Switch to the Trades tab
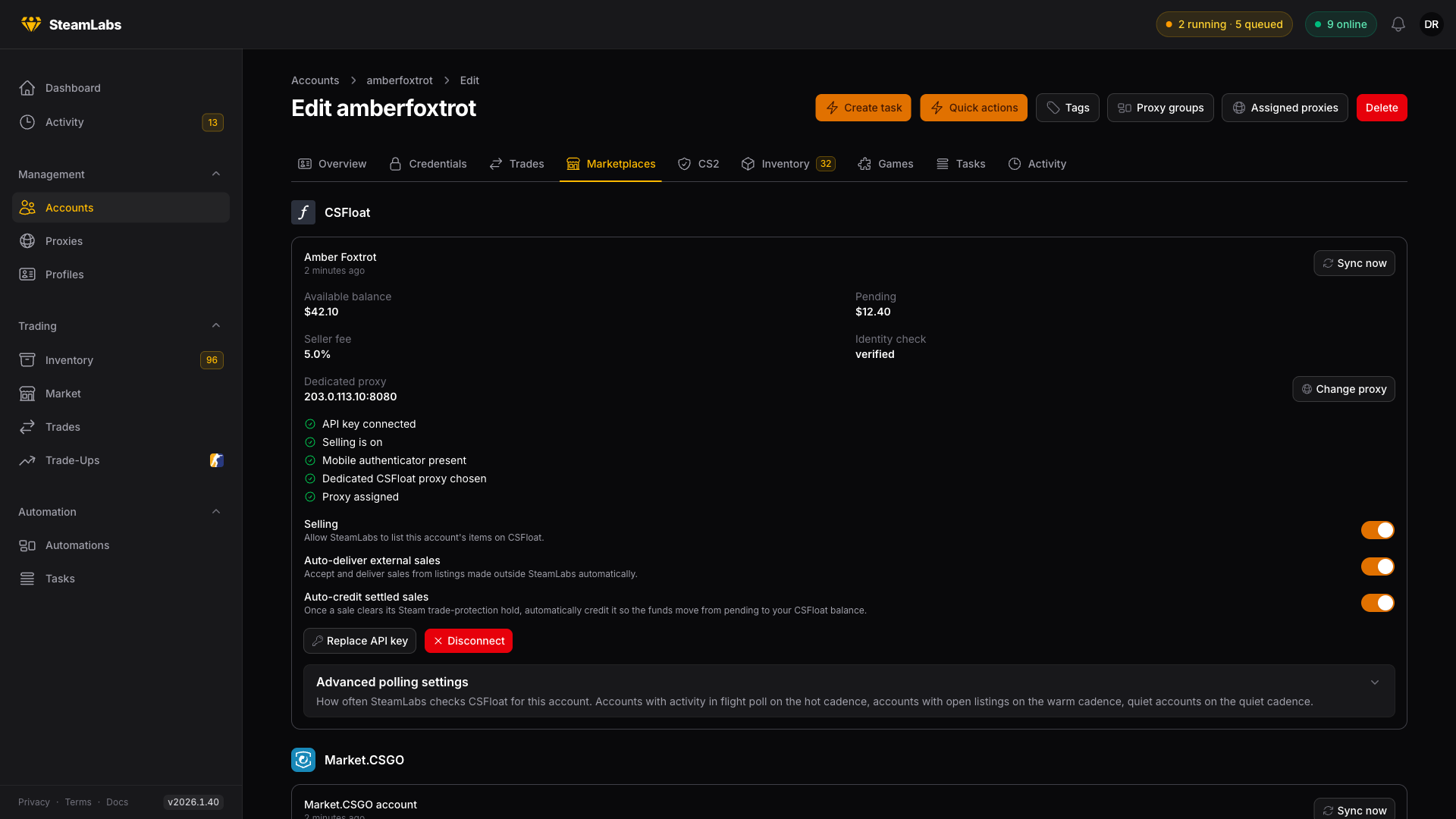The height and width of the screenshot is (819, 1456). point(516,164)
